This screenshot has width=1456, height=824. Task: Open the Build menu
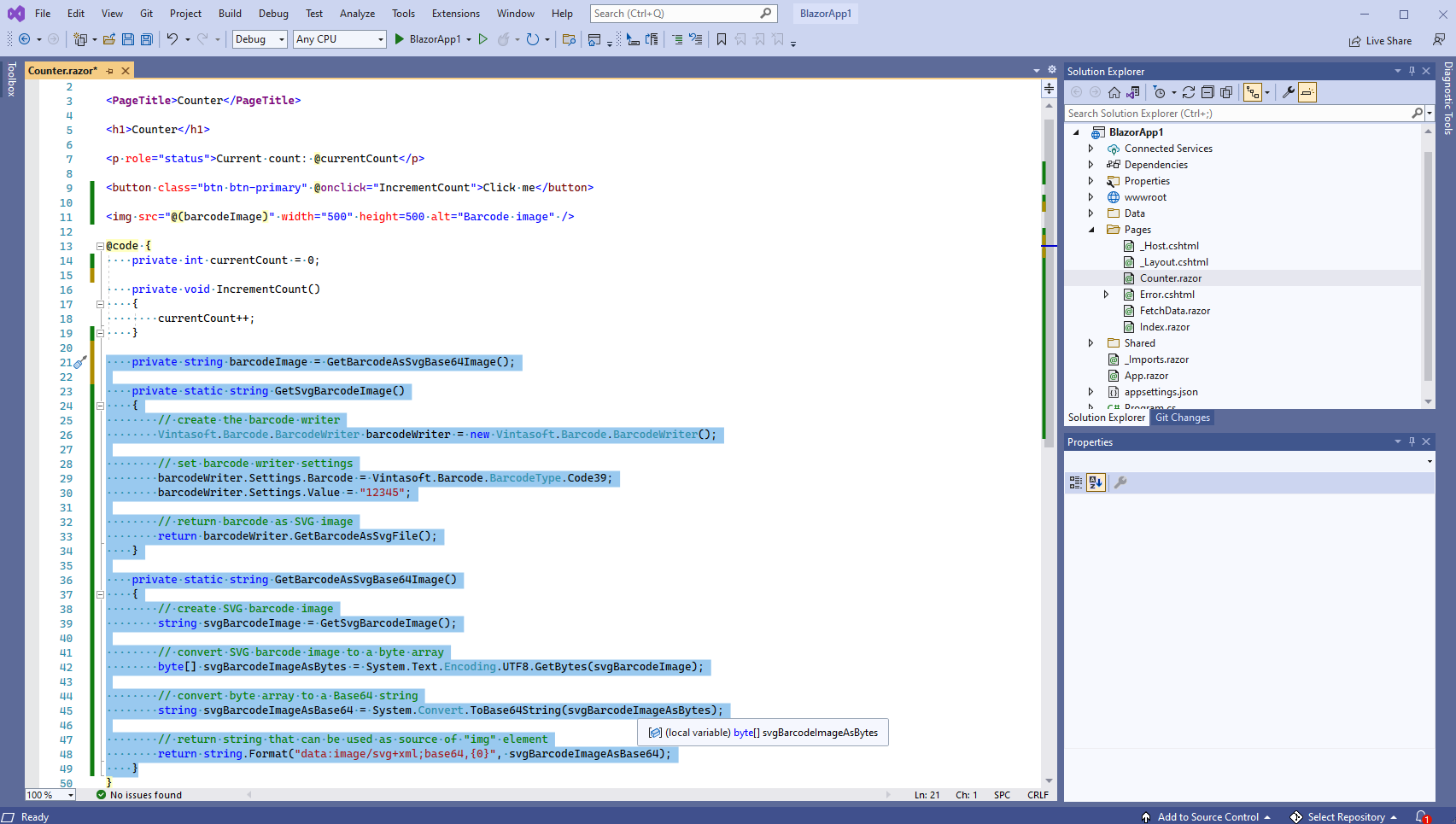230,14
